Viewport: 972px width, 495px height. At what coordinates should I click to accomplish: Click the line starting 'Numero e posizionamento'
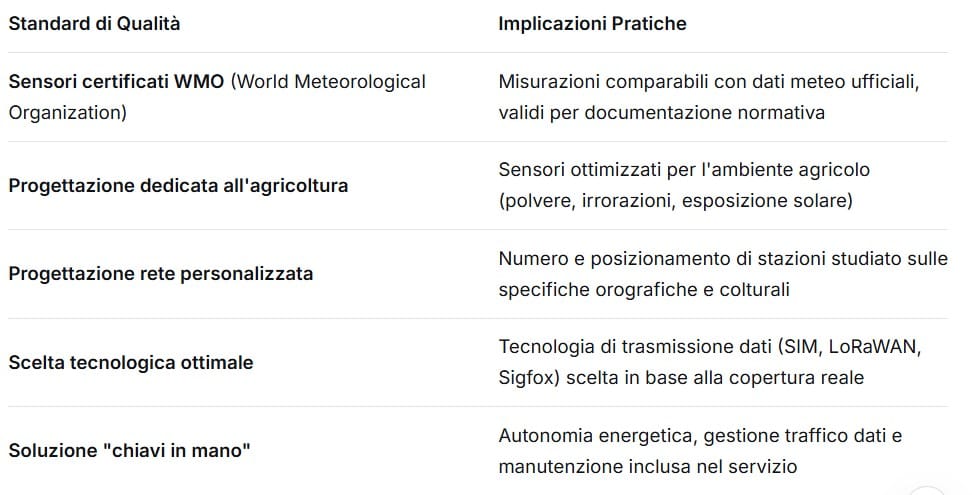coord(722,259)
